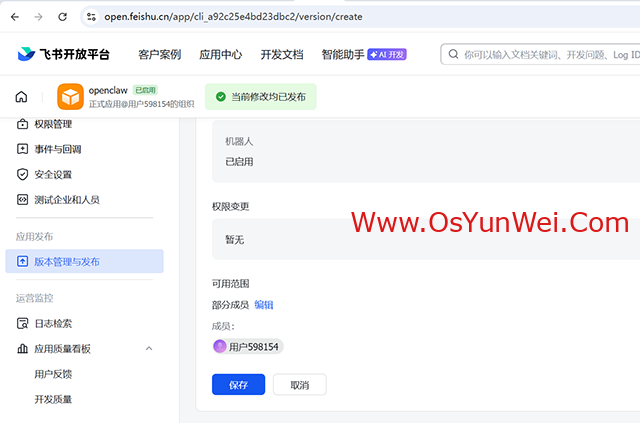Viewport: 640px width, 423px height.
Task: Click user 598154 avatar chip
Action: click(248, 347)
